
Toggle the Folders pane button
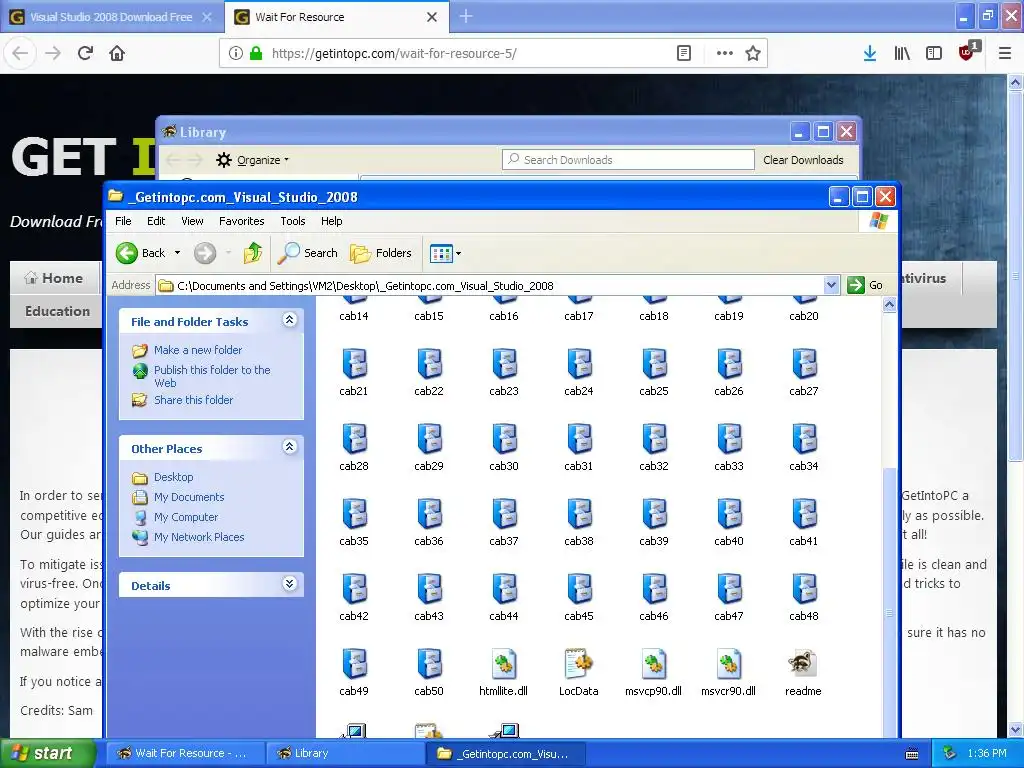381,253
